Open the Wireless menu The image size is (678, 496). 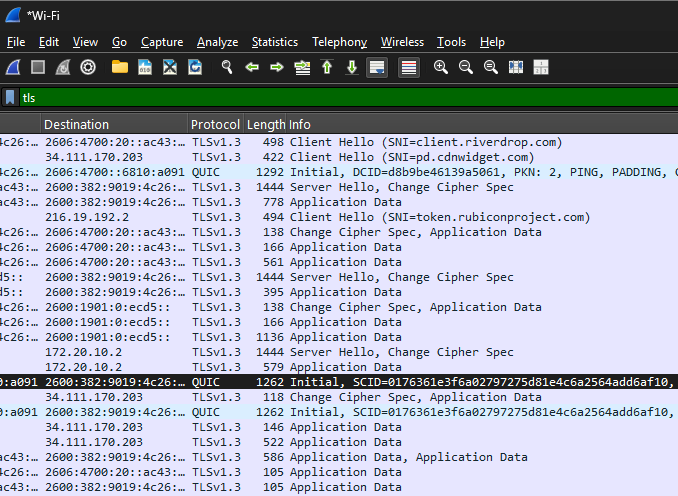pos(402,42)
